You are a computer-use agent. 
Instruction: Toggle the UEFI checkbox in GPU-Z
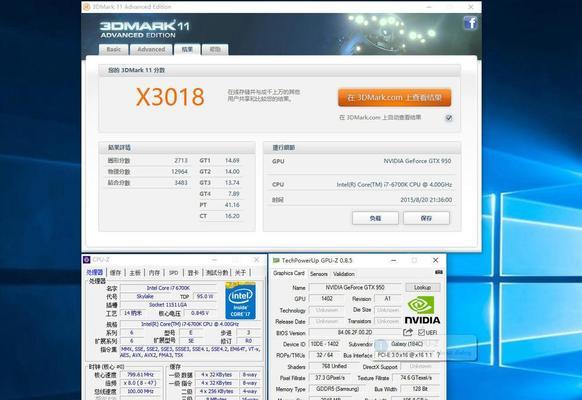coord(421,332)
